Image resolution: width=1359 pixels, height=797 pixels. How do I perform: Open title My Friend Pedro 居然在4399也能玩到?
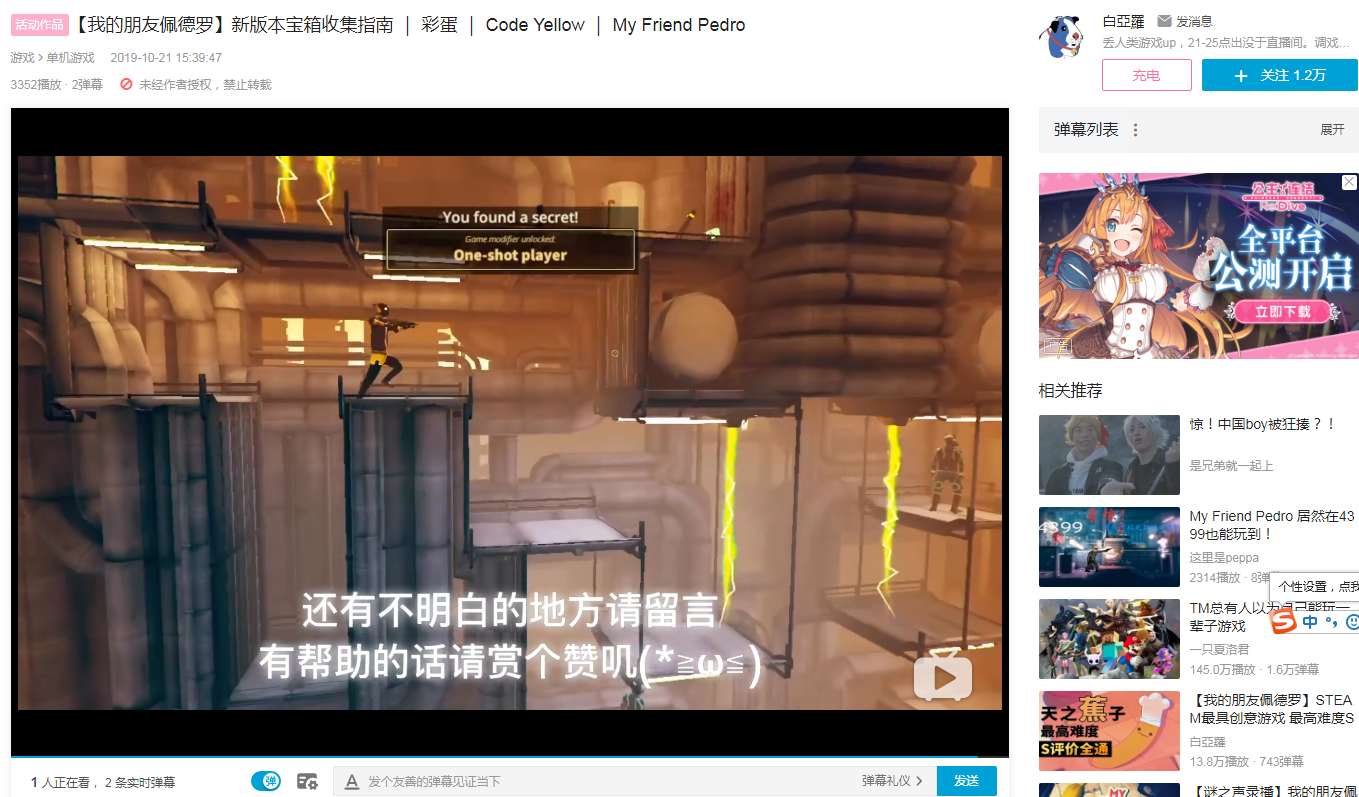click(1272, 525)
